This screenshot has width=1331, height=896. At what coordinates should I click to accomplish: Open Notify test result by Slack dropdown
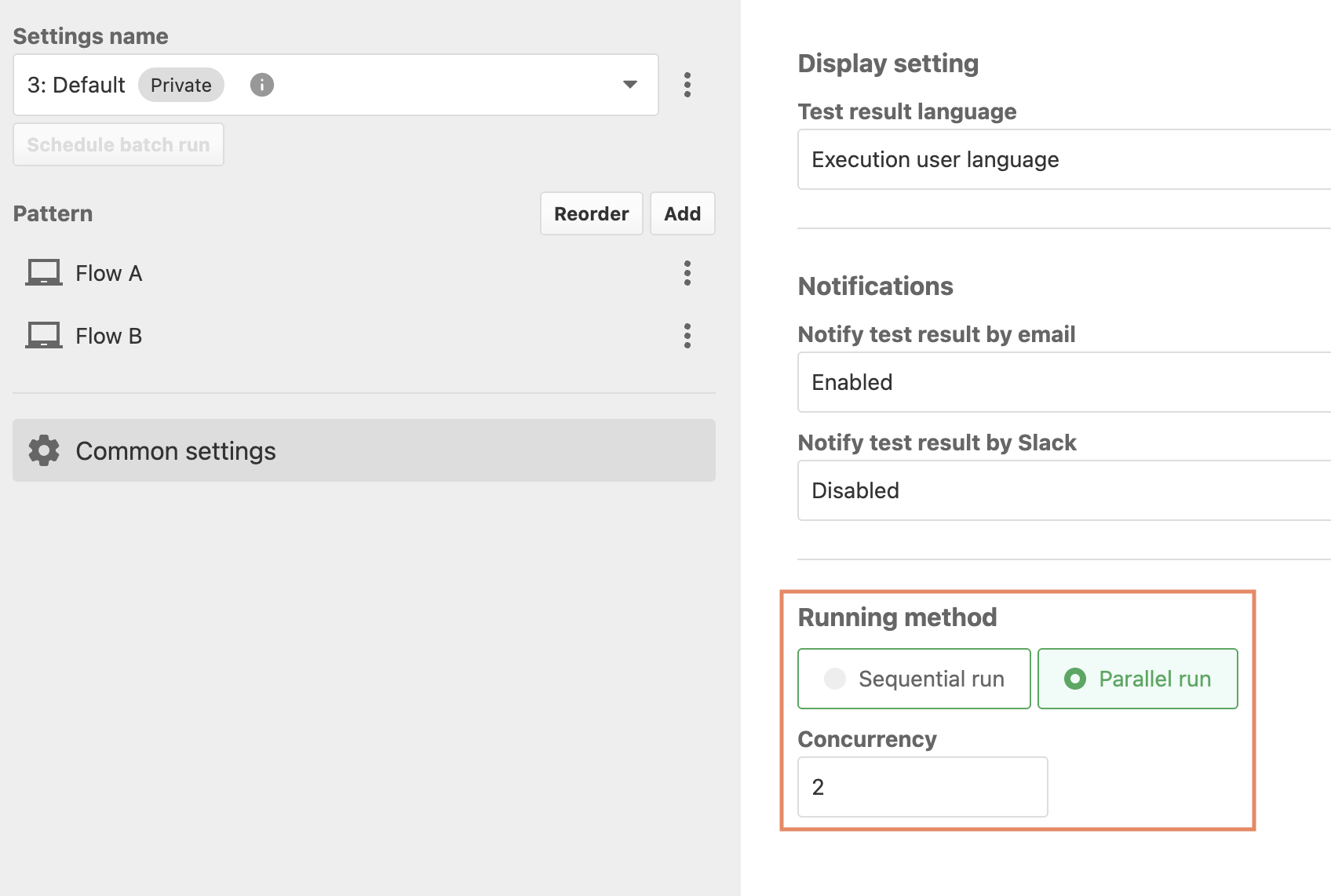click(1064, 490)
